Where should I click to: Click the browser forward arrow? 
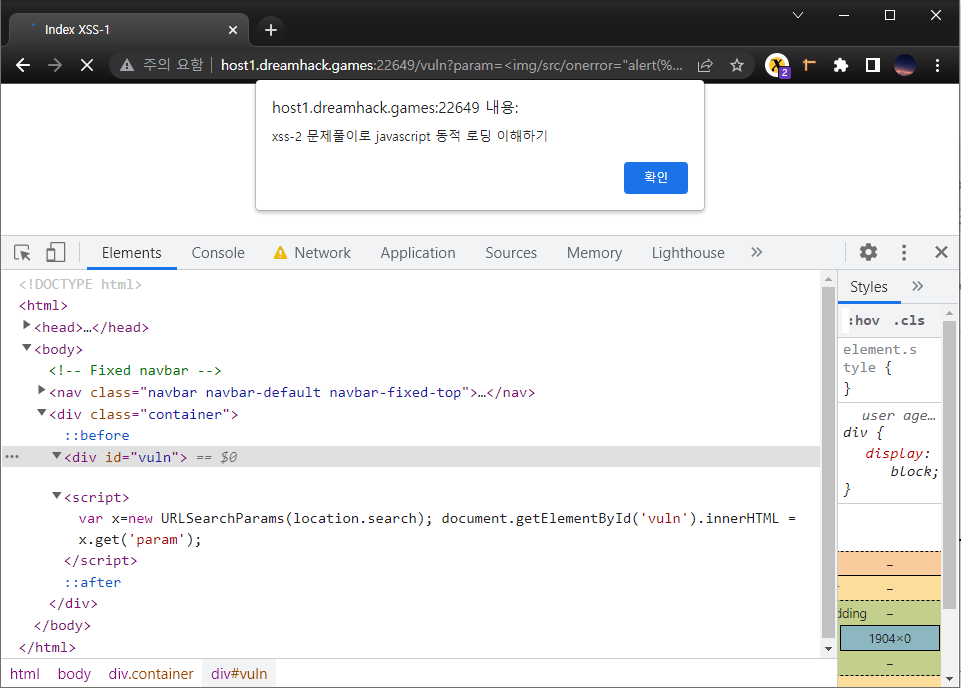55,65
